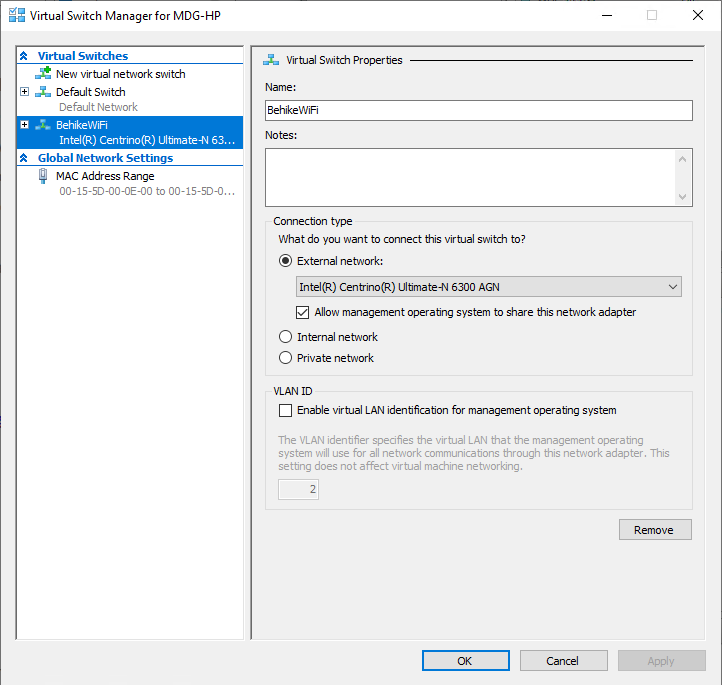Screen dimensions: 722x685
Task: Click the BehikeWiFi switch icon
Action: (43, 125)
